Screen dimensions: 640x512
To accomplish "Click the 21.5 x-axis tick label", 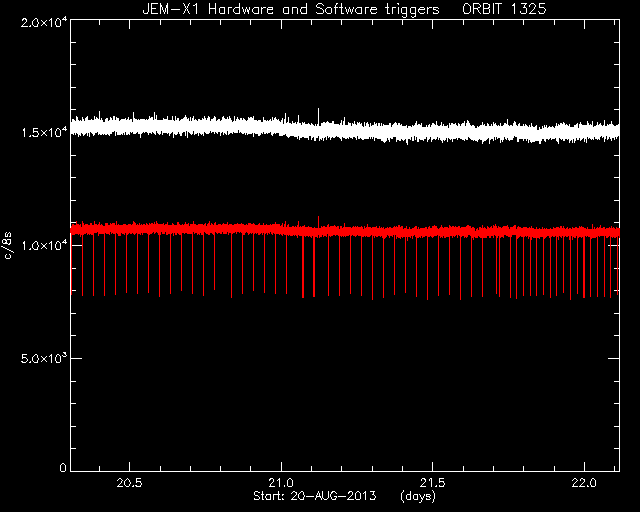I will click(x=432, y=483).
